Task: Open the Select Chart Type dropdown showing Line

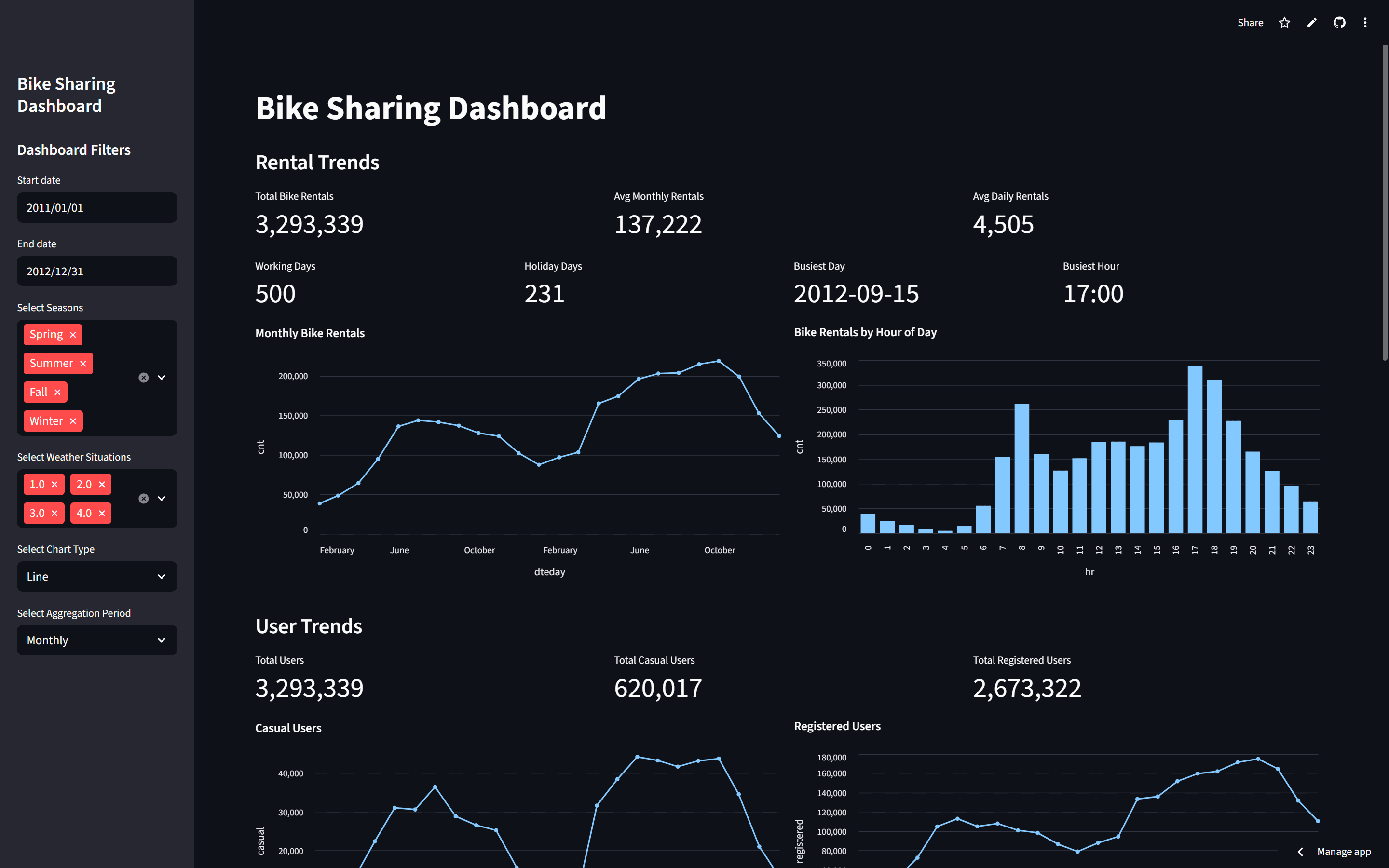Action: coord(96,576)
